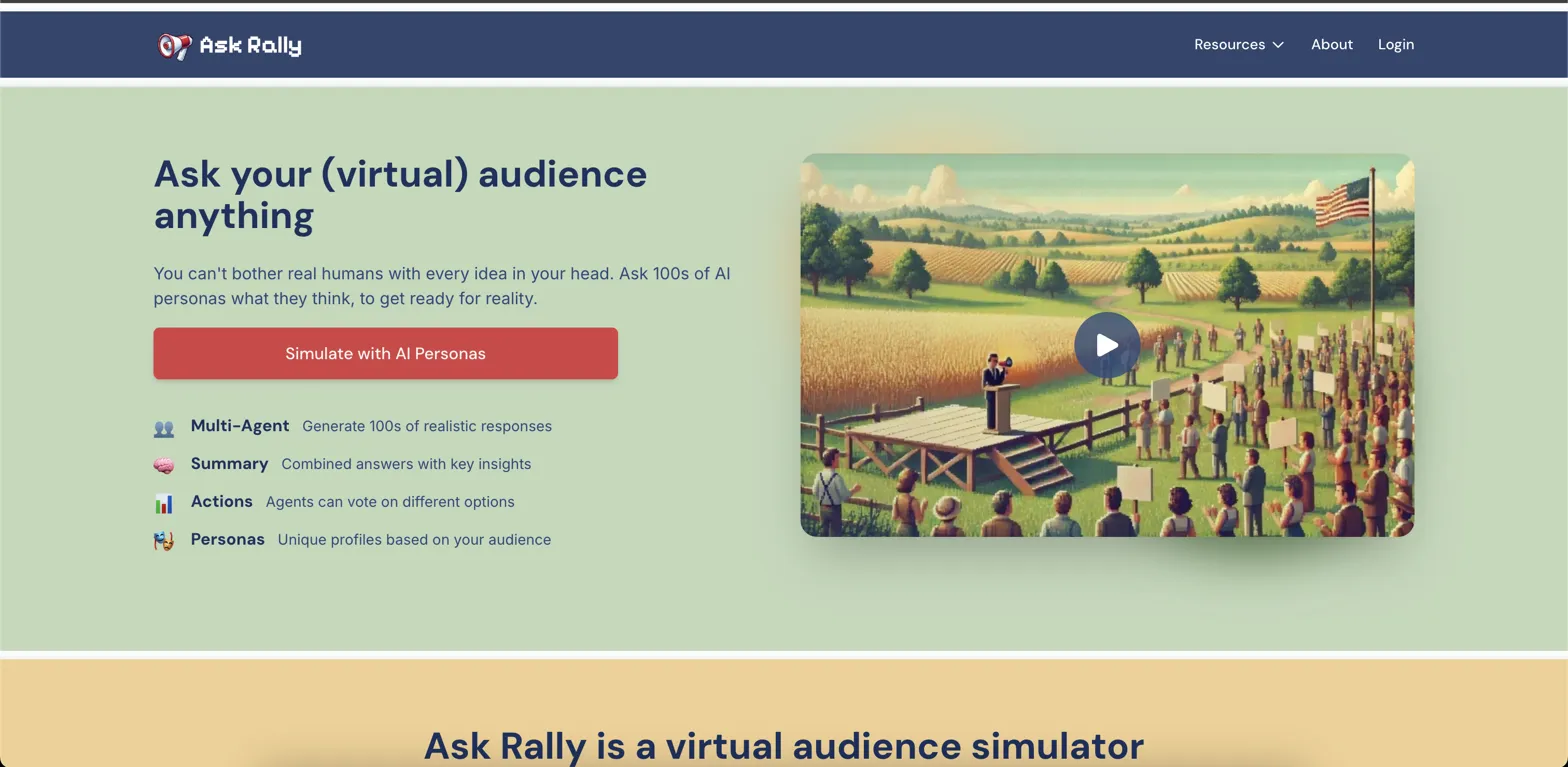
Task: Click 'Ask Rally is a virtual audience simulator' heading
Action: [x=784, y=746]
